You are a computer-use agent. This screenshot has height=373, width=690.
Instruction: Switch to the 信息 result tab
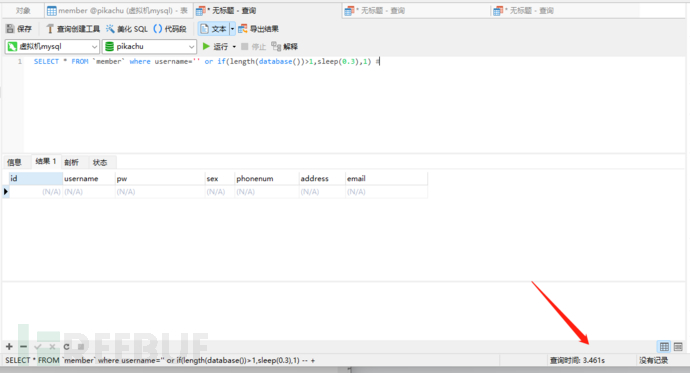click(14, 162)
